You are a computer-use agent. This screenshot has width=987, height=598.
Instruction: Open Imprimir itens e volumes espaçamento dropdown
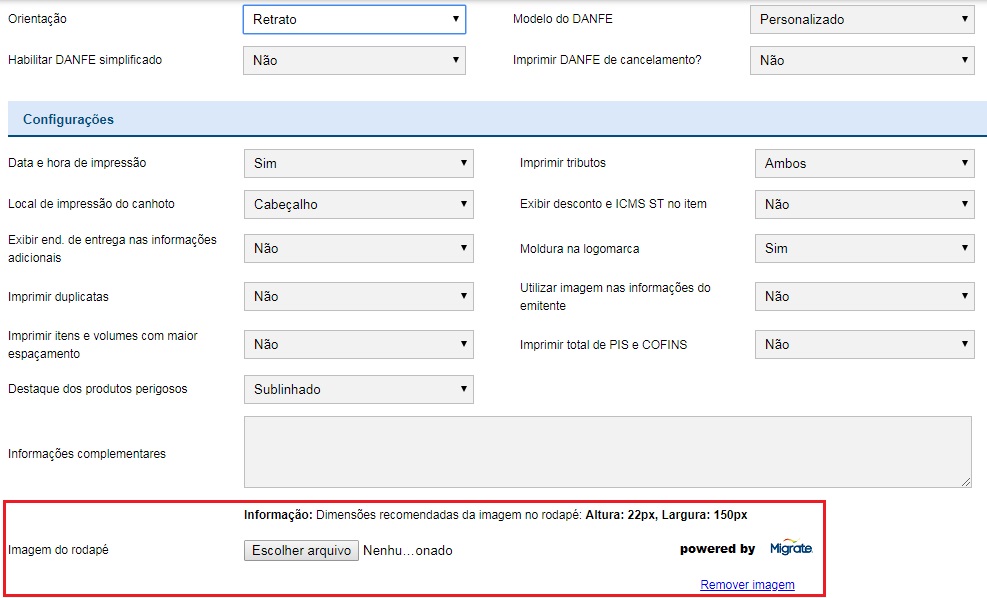pyautogui.click(x=358, y=344)
